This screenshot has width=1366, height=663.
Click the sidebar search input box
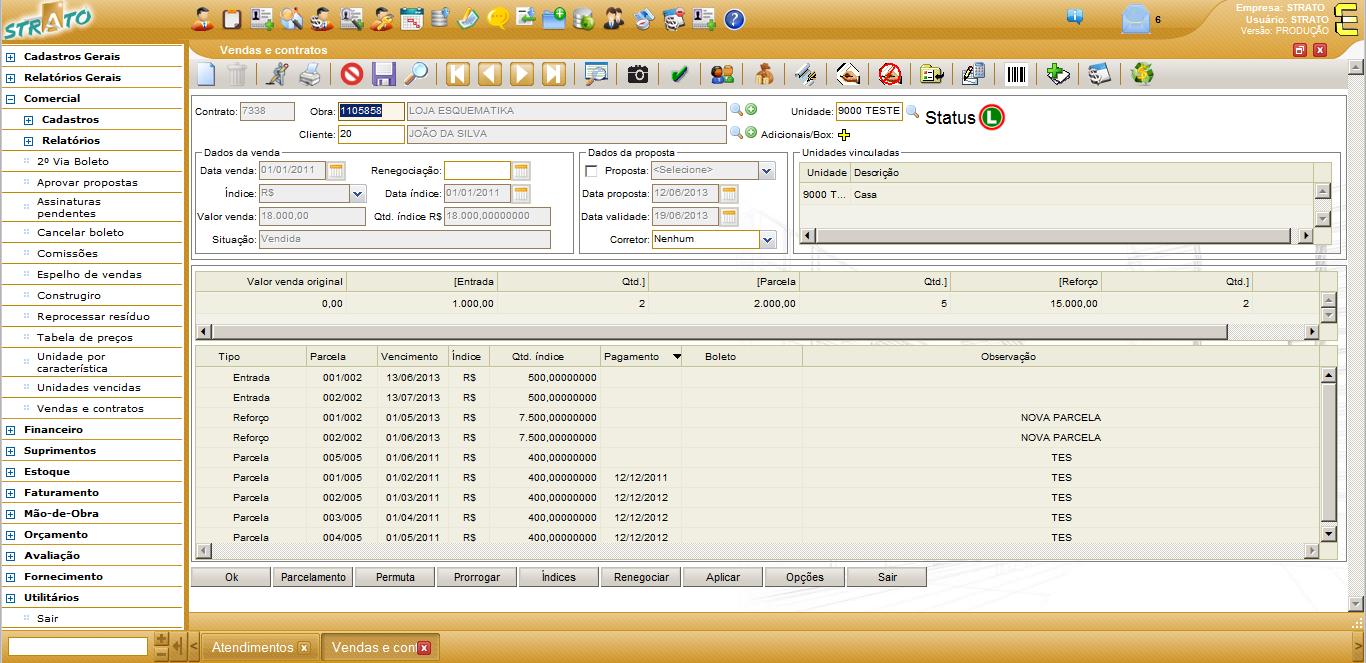pos(78,647)
